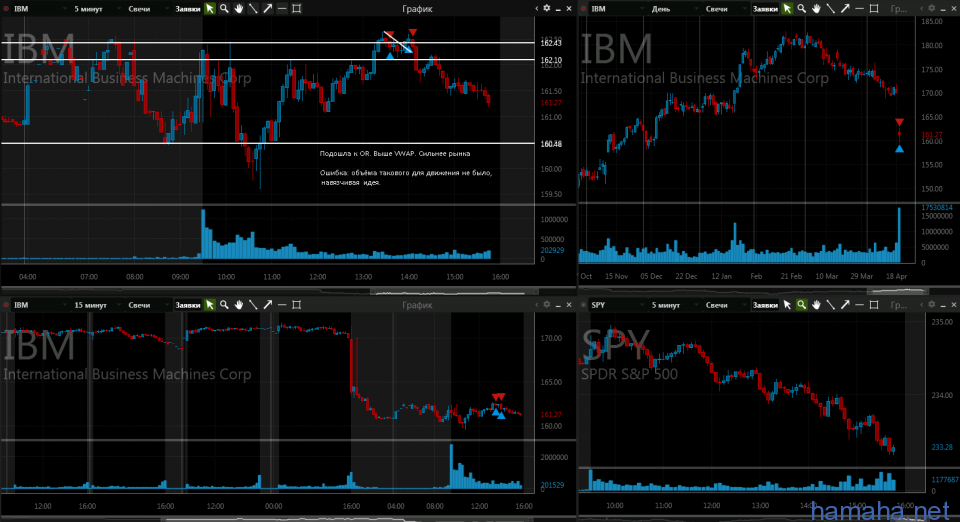Viewport: 960px width, 522px height.
Task: Toggle Заявки in SPY chart
Action: [765, 305]
